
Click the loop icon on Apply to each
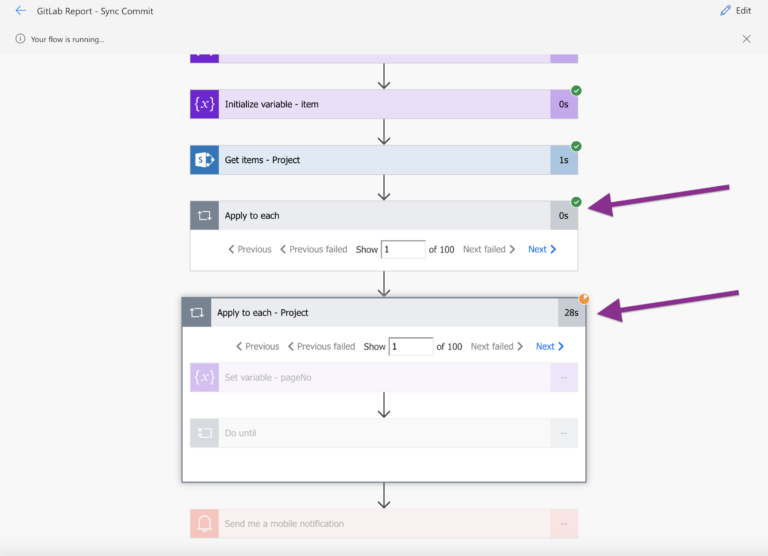204,216
